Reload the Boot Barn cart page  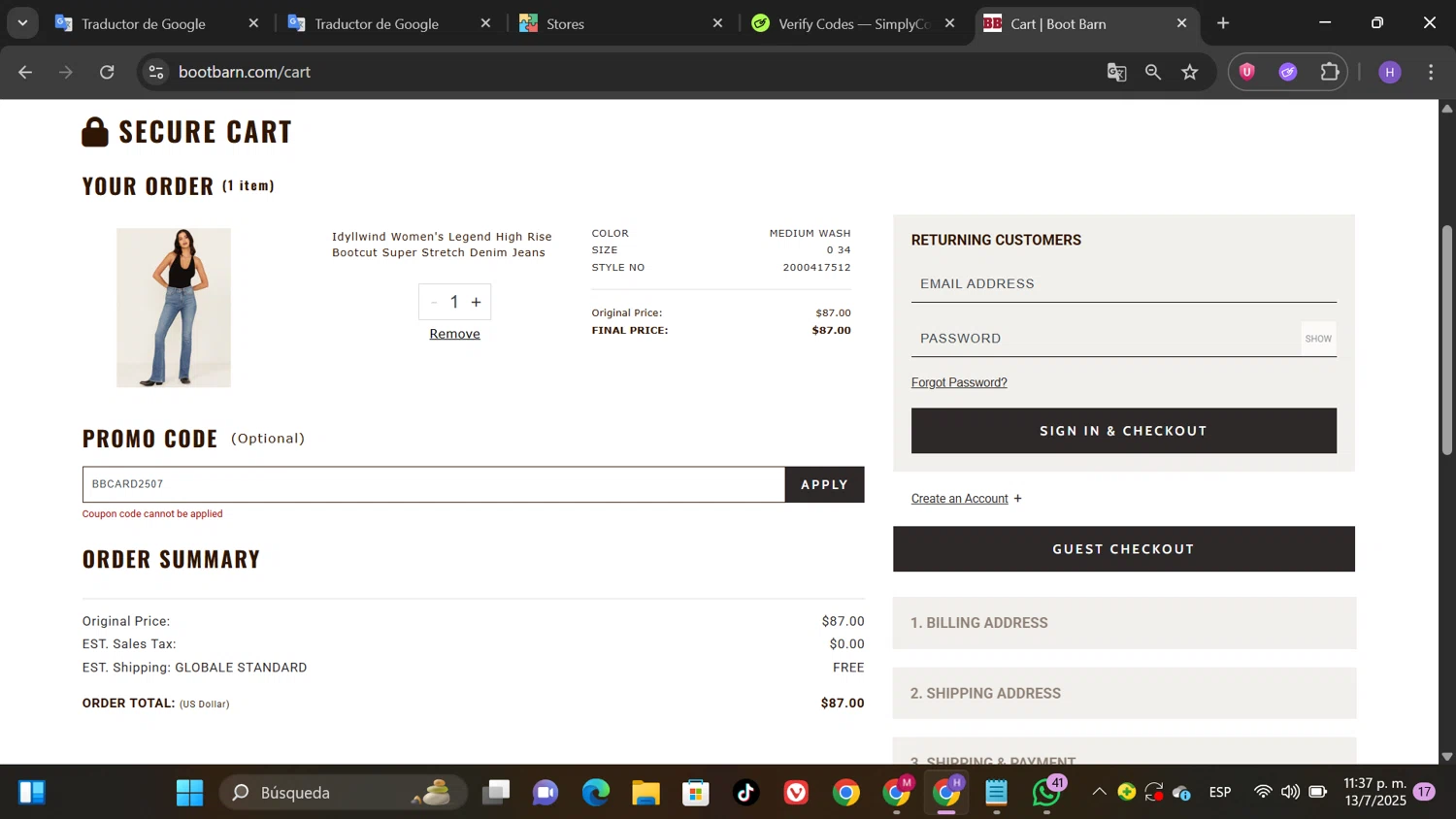[107, 72]
